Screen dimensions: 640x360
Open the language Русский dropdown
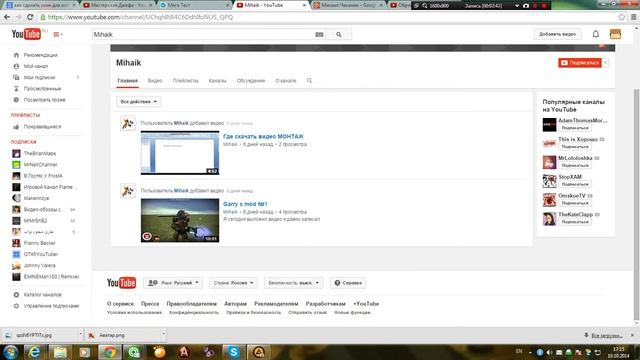[x=173, y=283]
